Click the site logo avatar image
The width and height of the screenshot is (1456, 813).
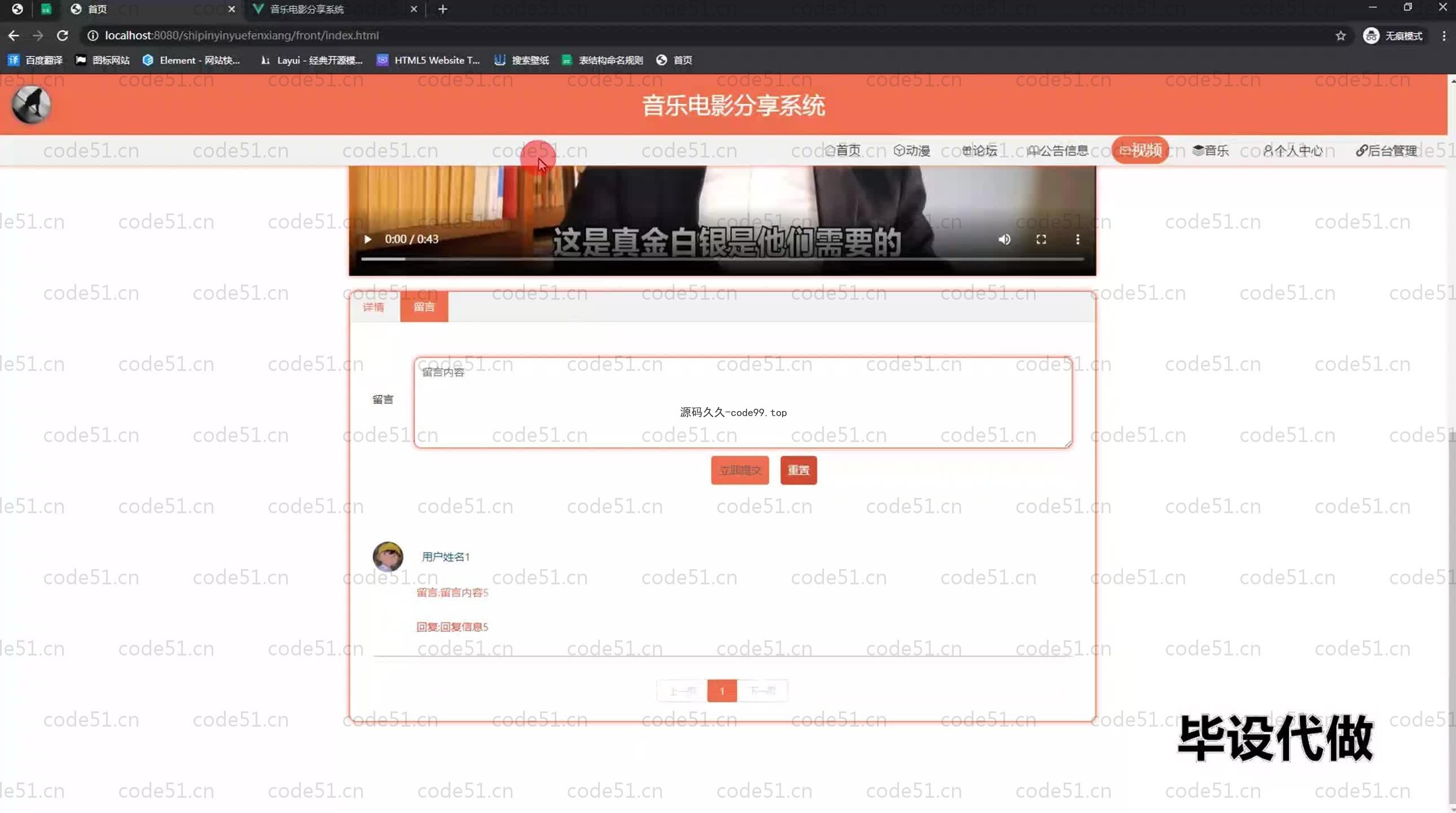click(x=32, y=104)
